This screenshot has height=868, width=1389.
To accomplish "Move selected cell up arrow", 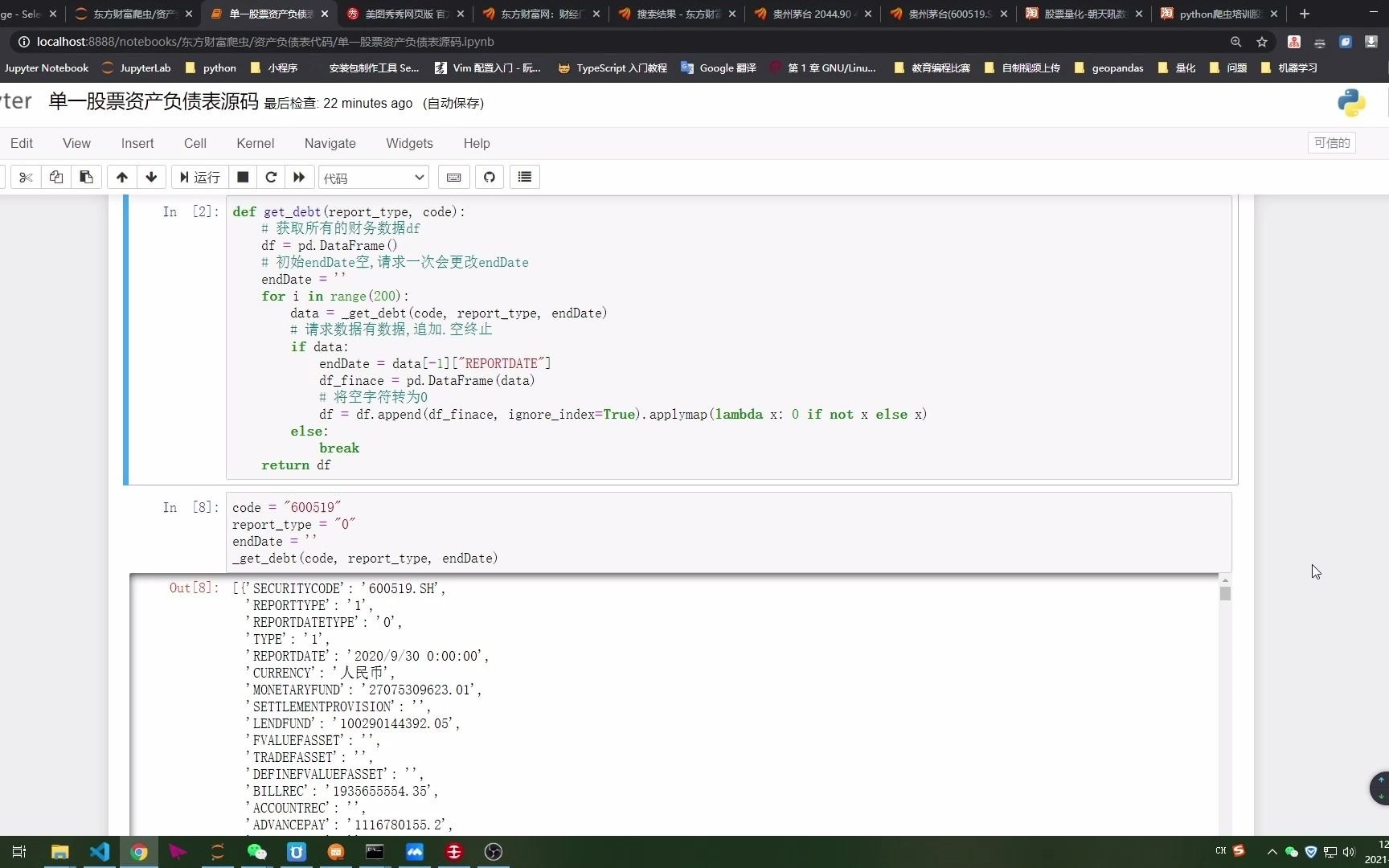I will [122, 177].
